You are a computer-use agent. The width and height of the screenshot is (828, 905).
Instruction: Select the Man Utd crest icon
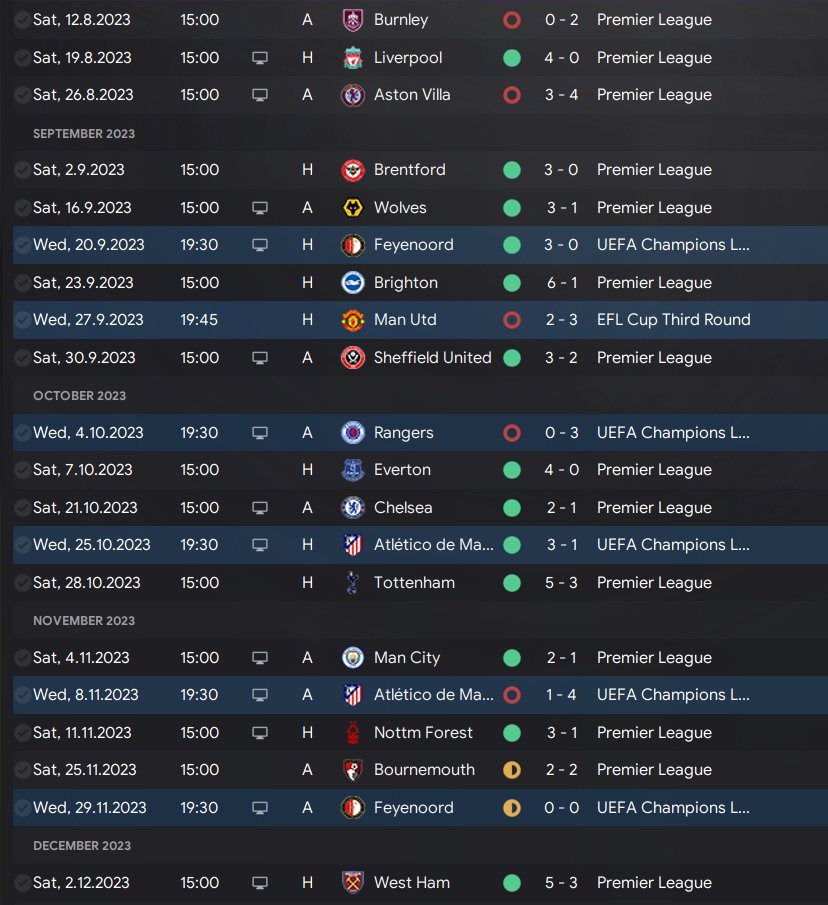[x=352, y=320]
